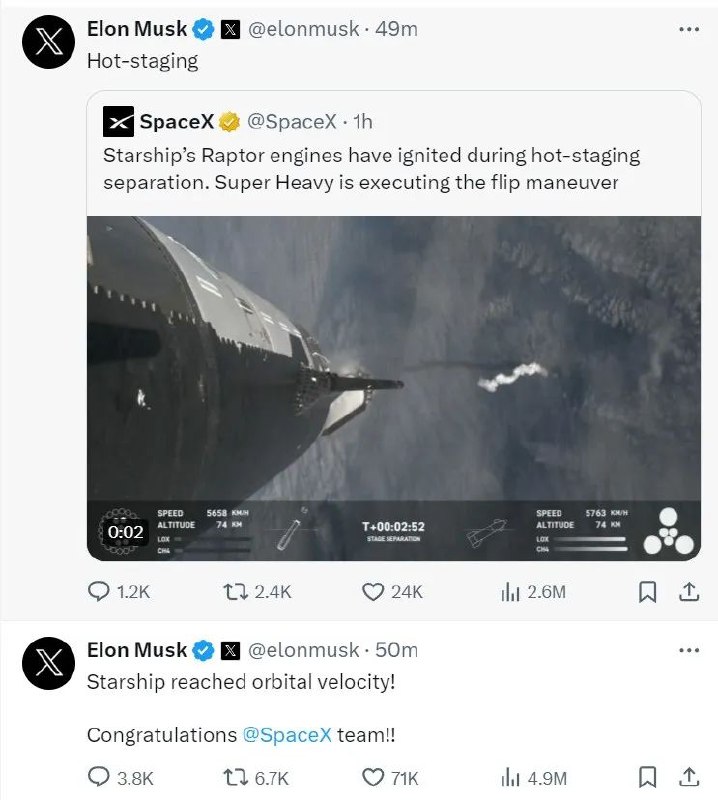718x800 pixels.
Task: Reply to the orbital velocity tweet
Action: [x=99, y=777]
